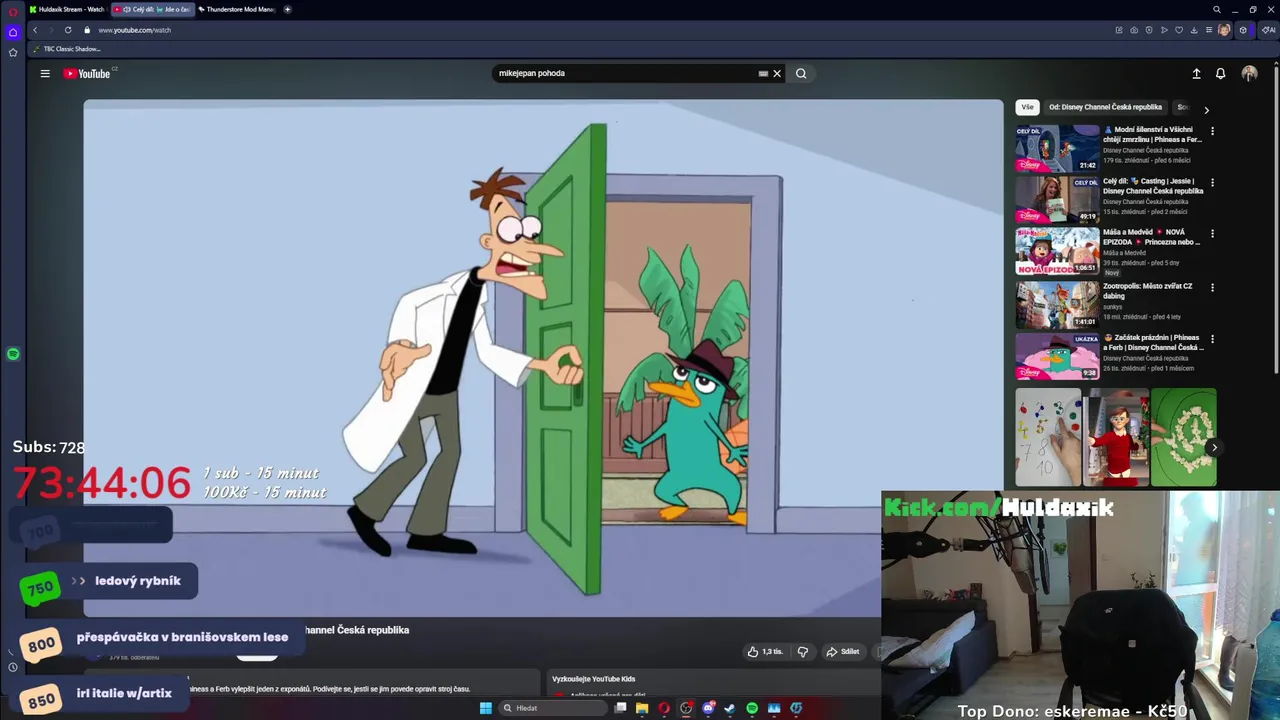Clear the search text with X

click(777, 73)
